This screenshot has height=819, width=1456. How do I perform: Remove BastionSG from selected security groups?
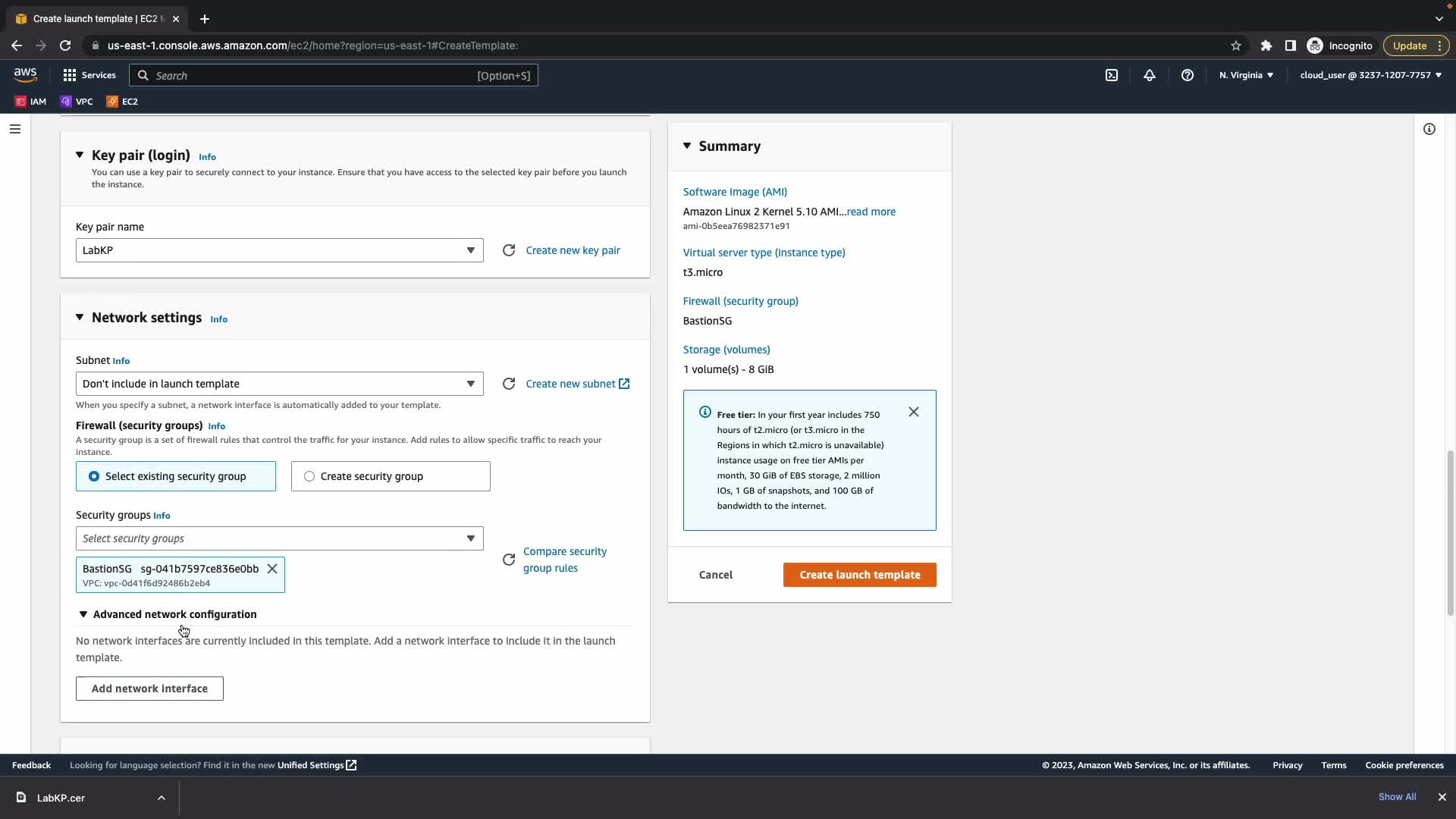pos(272,569)
